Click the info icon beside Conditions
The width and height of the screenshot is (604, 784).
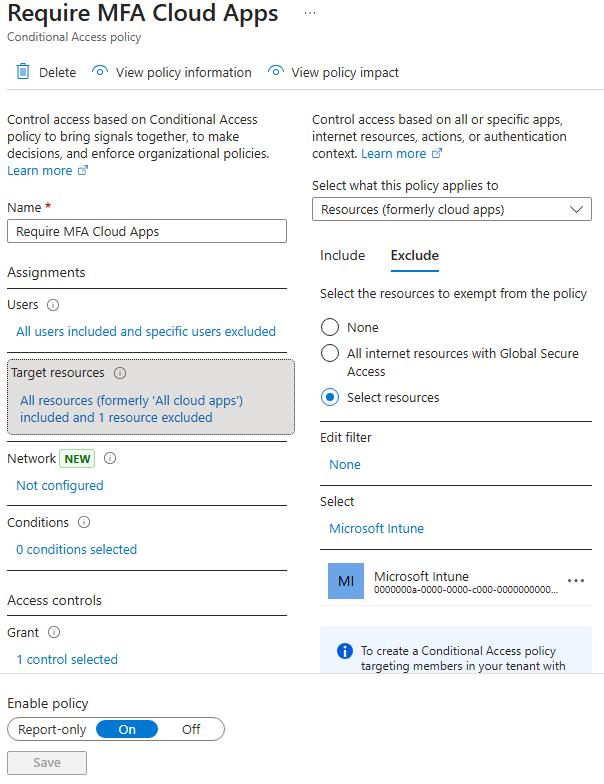point(84,522)
